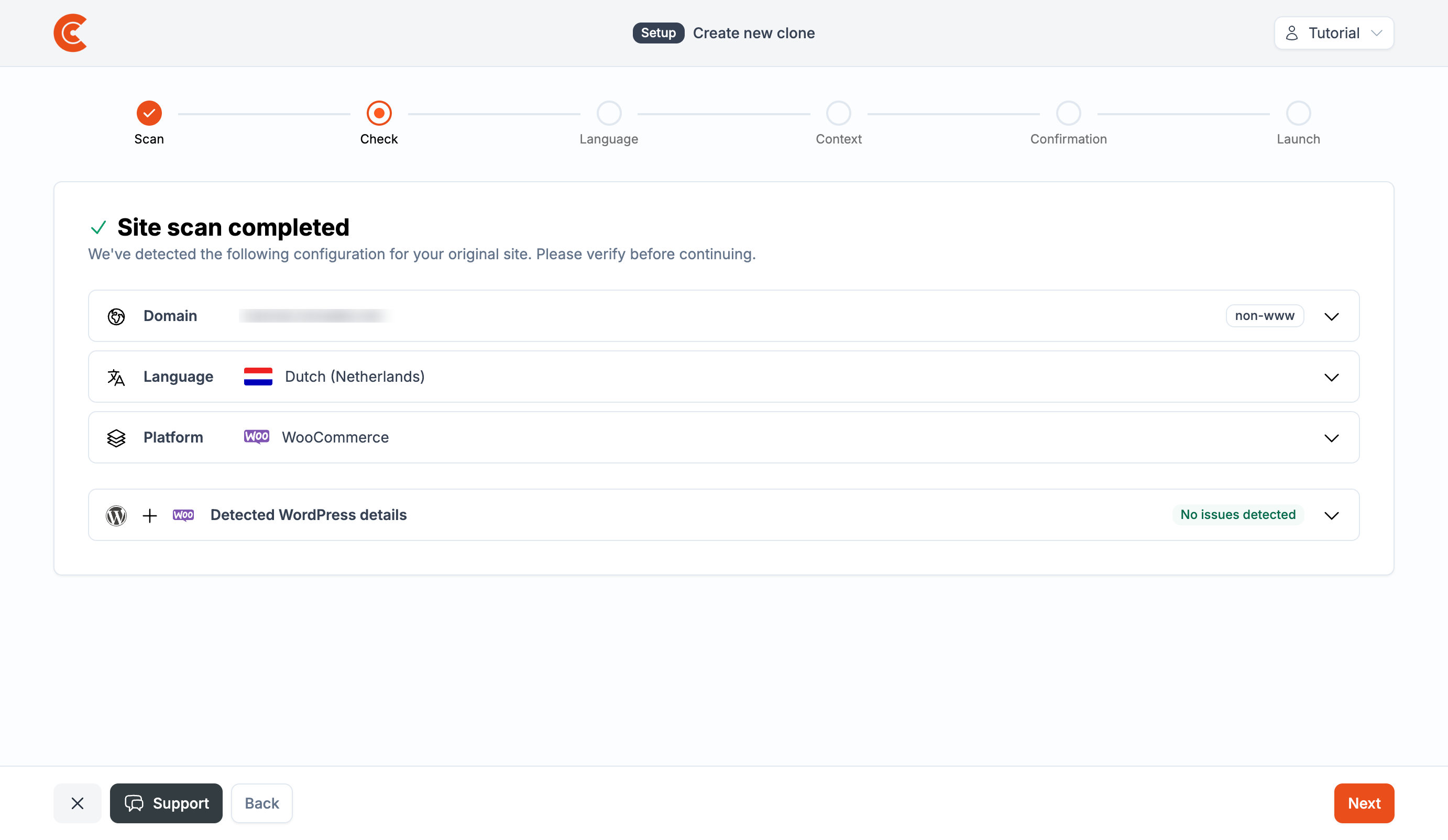Click the globe icon in the Domain row
This screenshot has width=1448, height=840.
116,317
